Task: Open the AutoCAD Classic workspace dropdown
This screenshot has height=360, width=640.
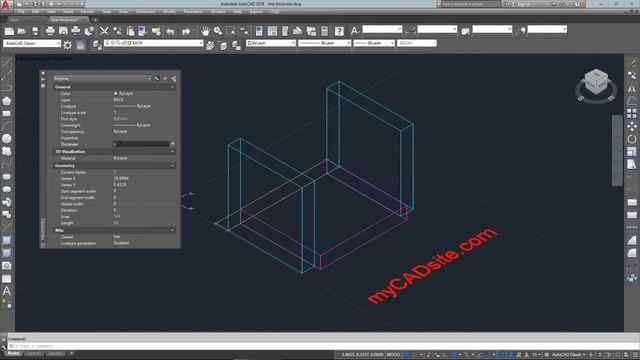Action: pos(32,43)
